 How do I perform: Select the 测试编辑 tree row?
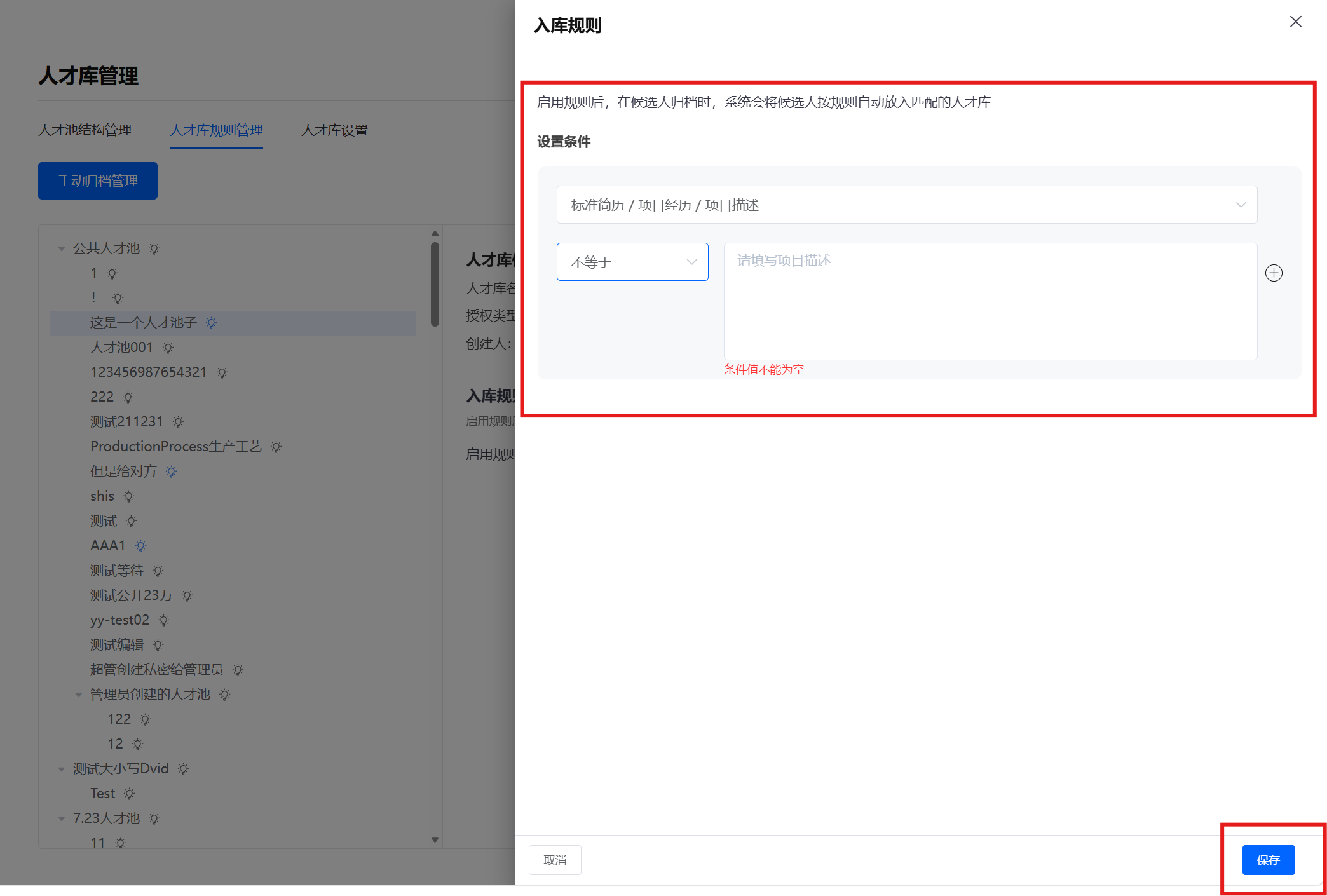[233, 645]
